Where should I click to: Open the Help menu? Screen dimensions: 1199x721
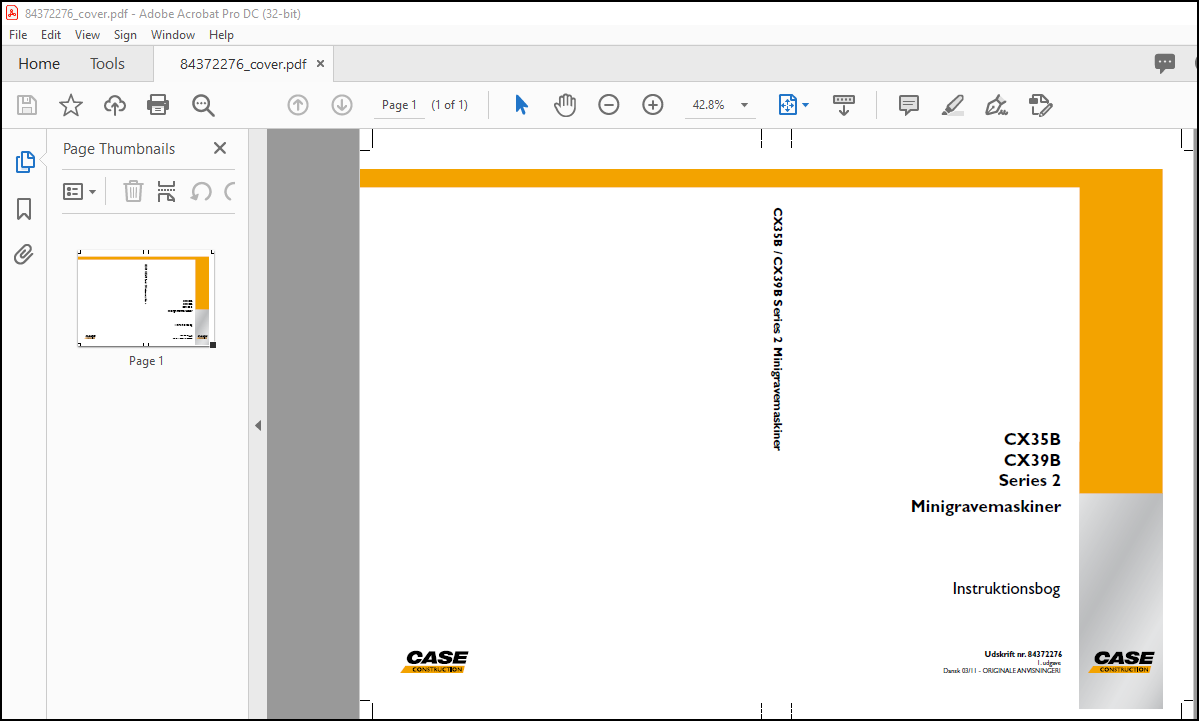click(x=221, y=34)
